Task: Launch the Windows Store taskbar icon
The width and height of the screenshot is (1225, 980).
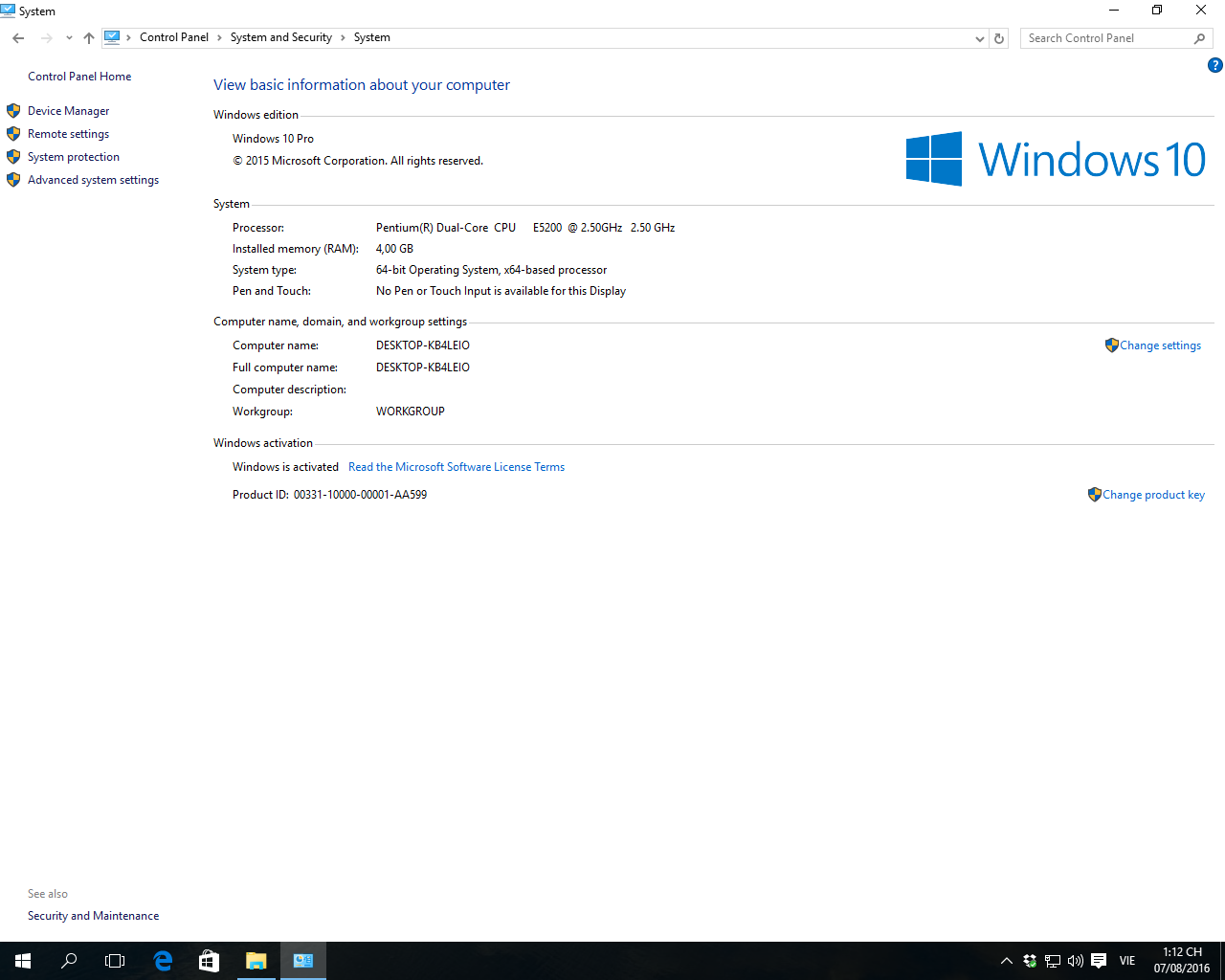Action: [209, 961]
